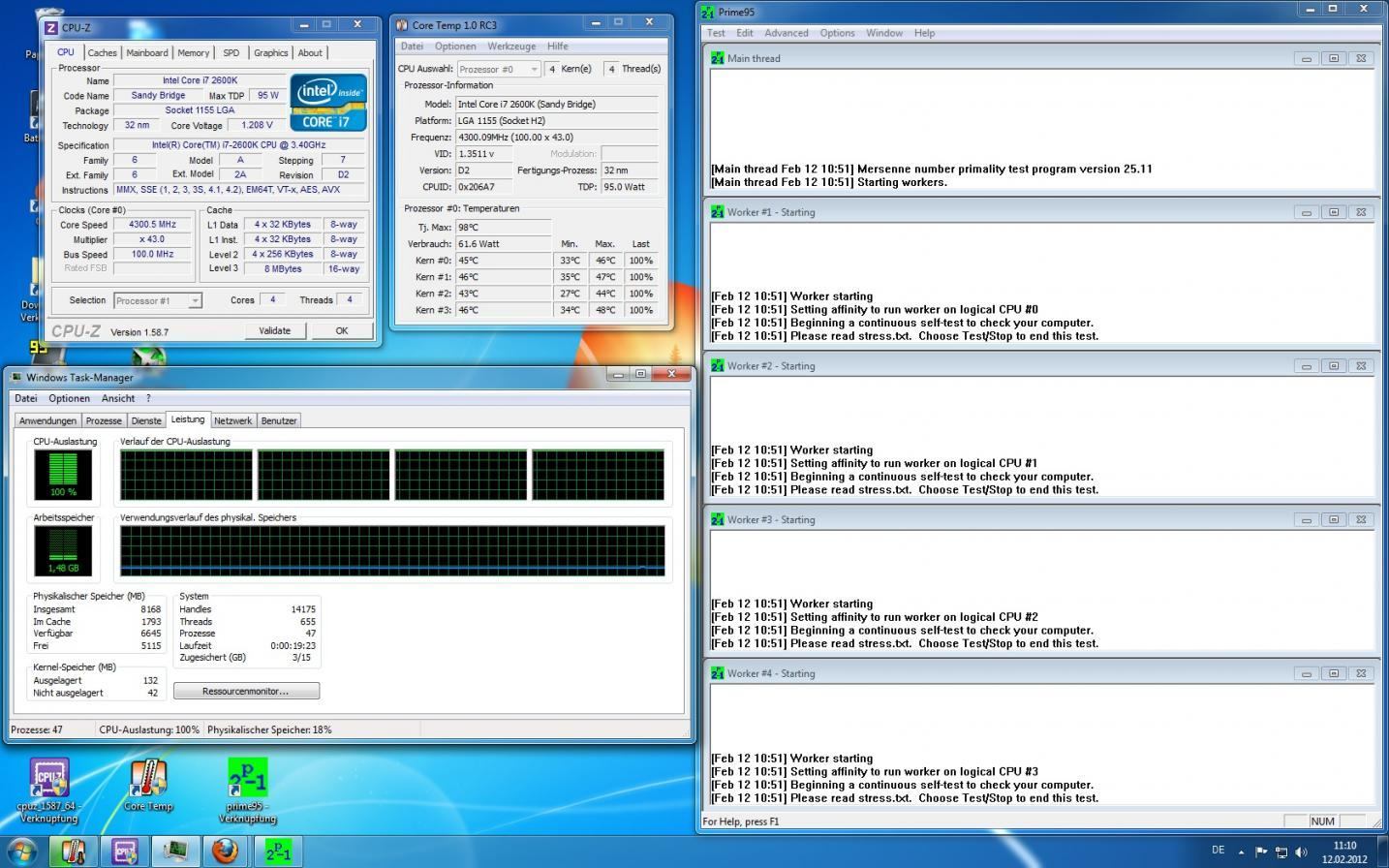The image size is (1389, 868).
Task: Minimize the Worker #3 child window
Action: click(x=1307, y=520)
